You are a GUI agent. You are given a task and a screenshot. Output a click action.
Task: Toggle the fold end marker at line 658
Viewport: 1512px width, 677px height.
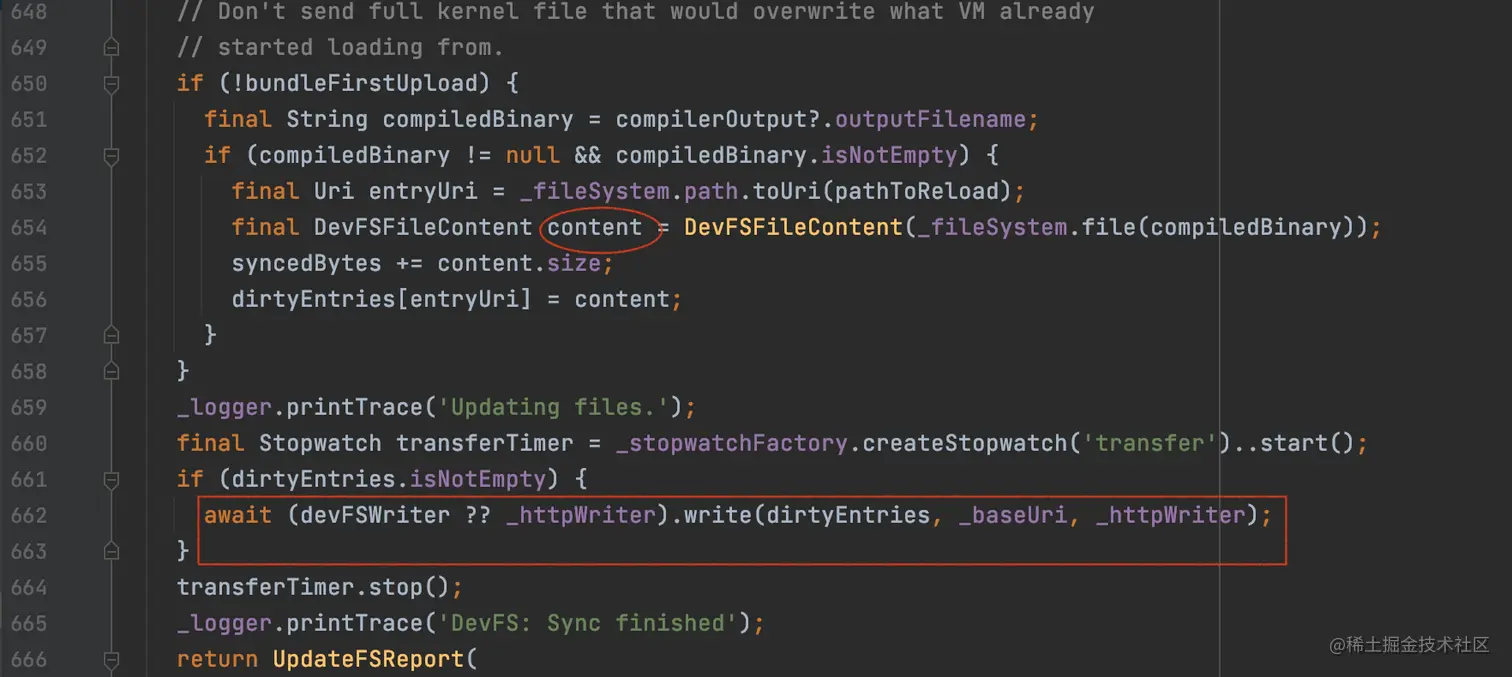111,371
